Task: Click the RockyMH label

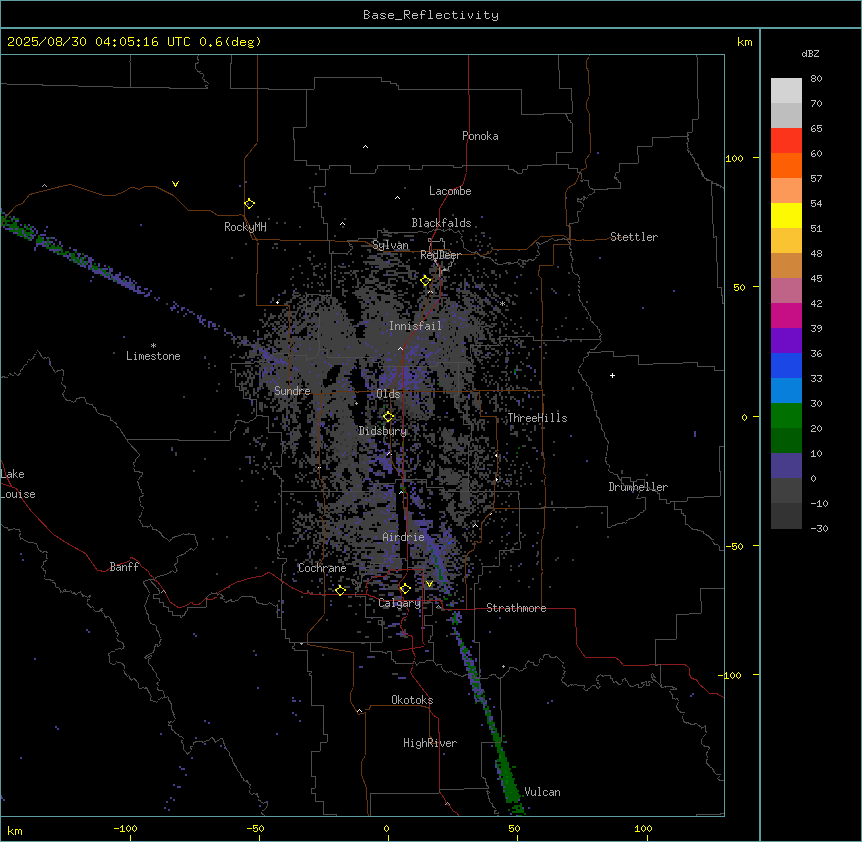Action: (245, 227)
